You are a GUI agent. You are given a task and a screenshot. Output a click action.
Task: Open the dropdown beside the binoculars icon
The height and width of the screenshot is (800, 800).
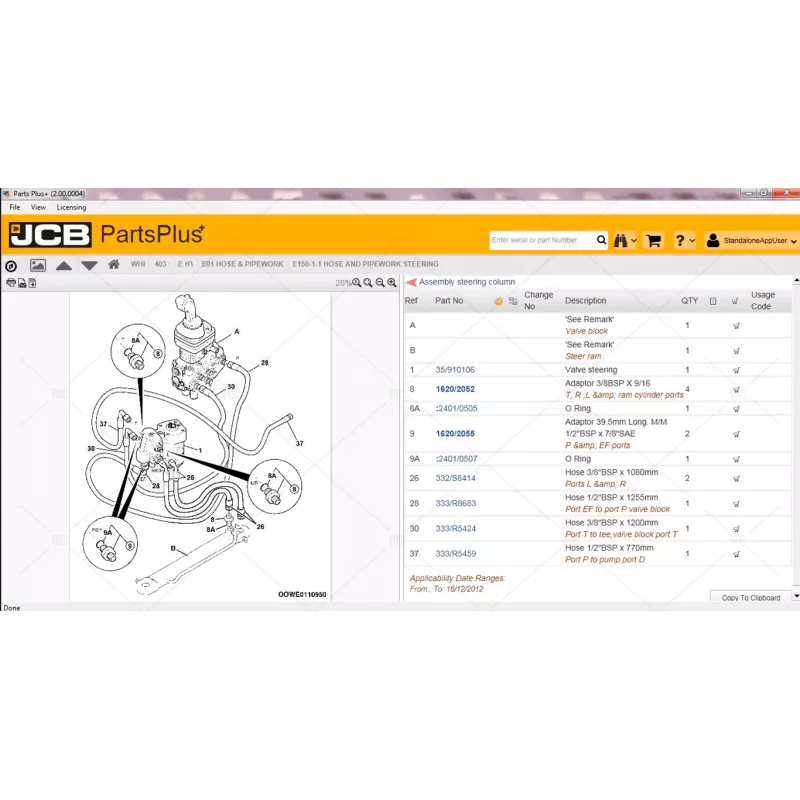(632, 239)
